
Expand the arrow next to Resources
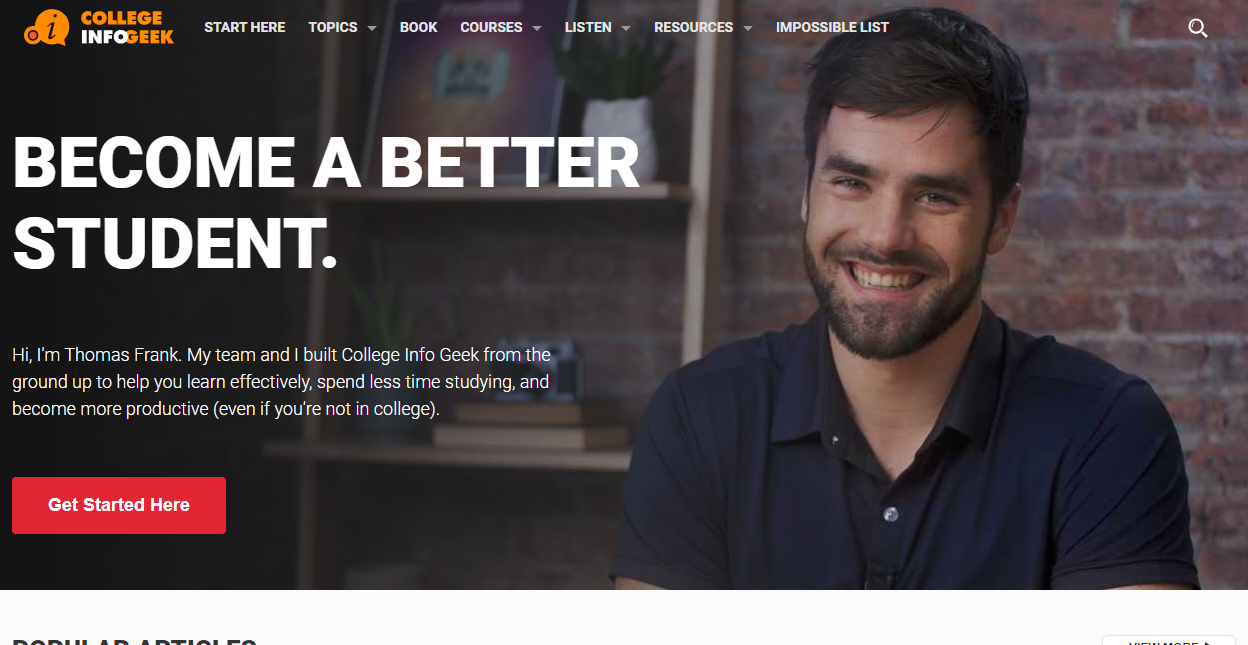pyautogui.click(x=748, y=28)
